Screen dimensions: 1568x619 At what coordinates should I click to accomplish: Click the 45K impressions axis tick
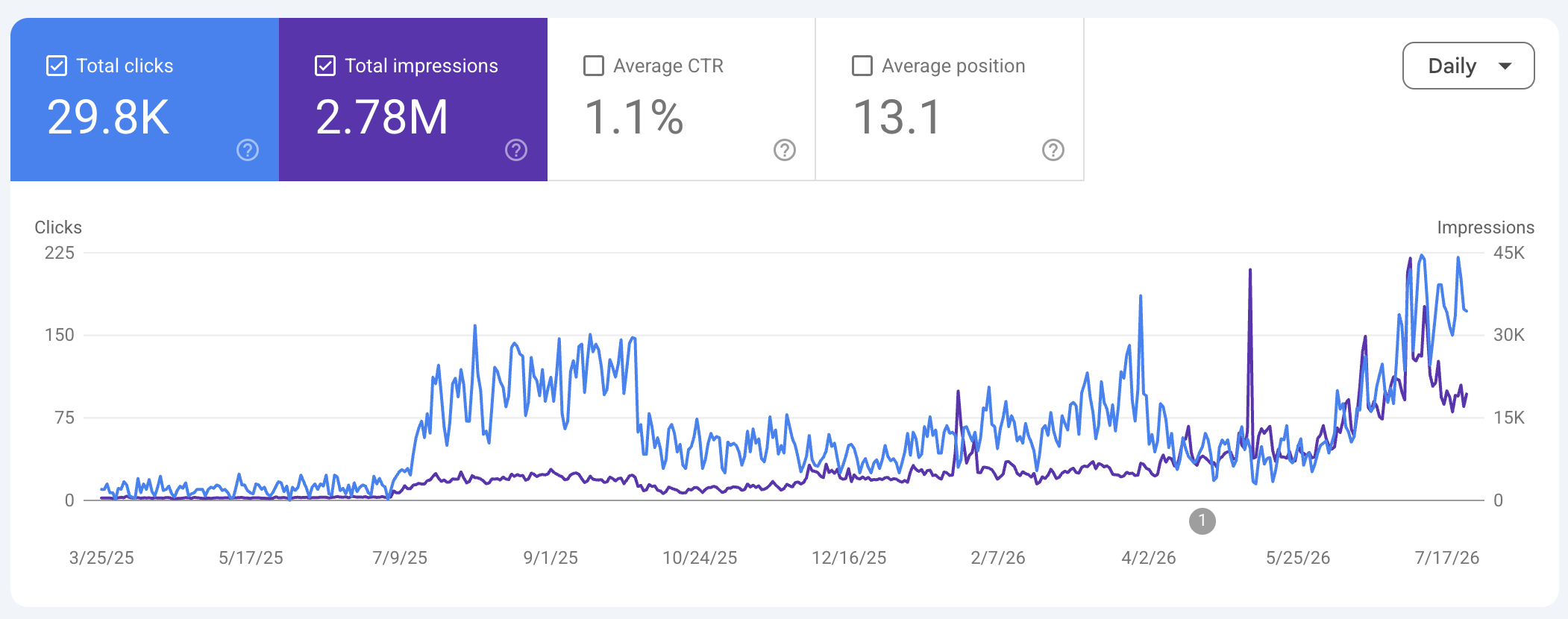pyautogui.click(x=1509, y=253)
